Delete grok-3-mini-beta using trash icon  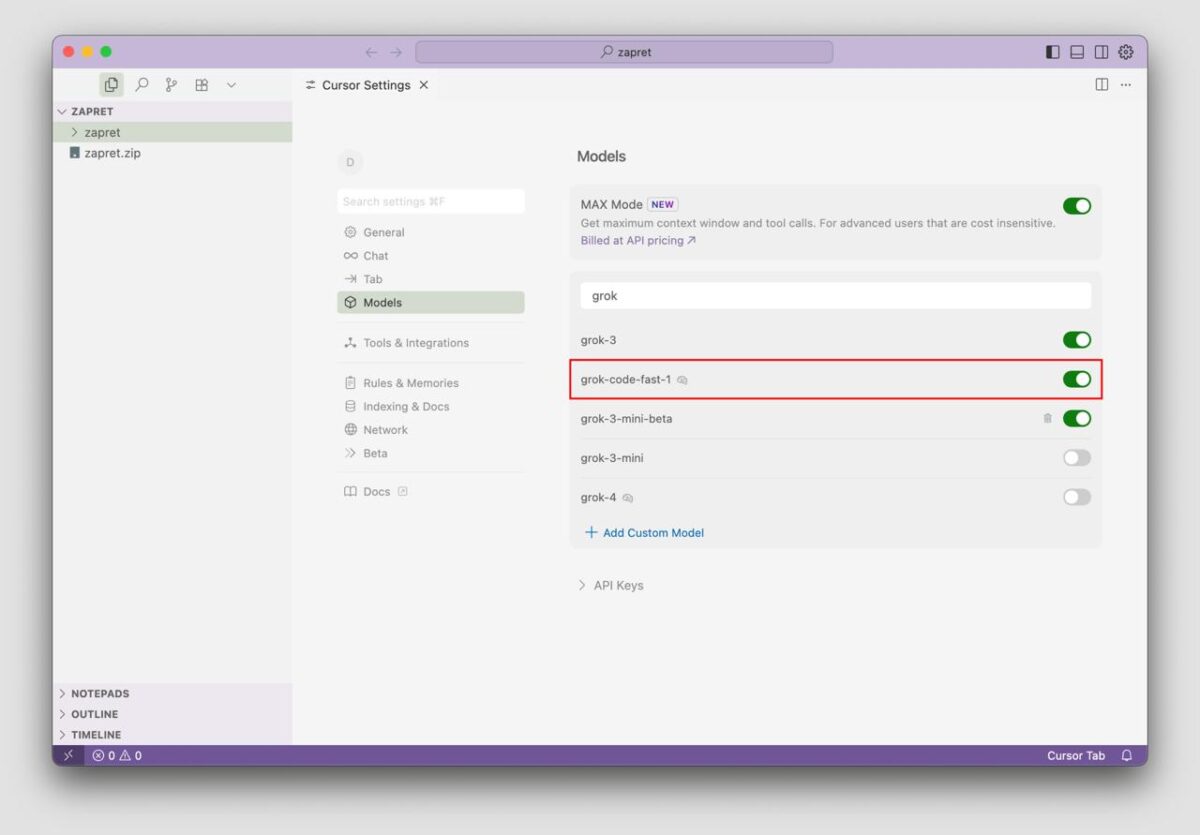click(1047, 419)
